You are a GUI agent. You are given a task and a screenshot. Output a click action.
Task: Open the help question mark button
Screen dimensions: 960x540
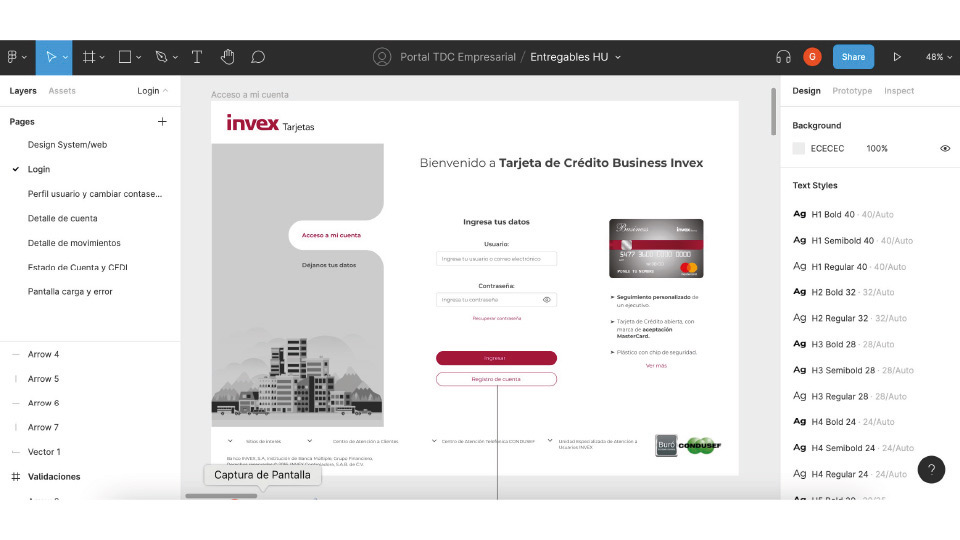click(x=931, y=470)
